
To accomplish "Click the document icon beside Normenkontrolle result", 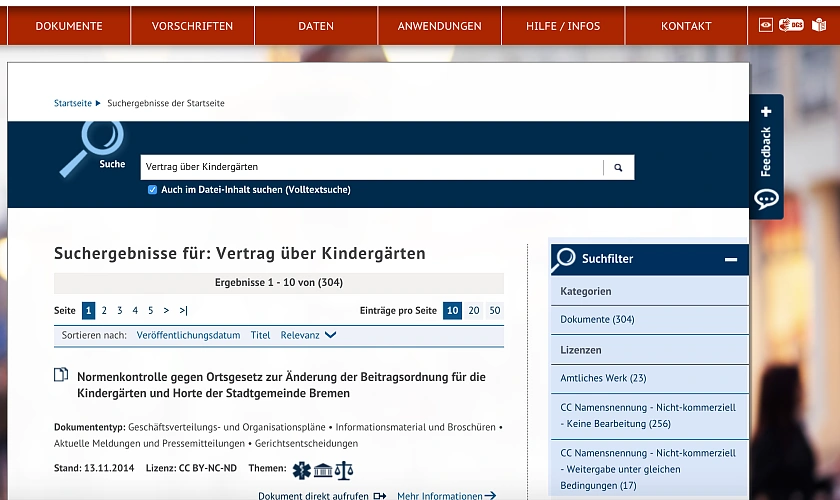I will click(x=61, y=375).
